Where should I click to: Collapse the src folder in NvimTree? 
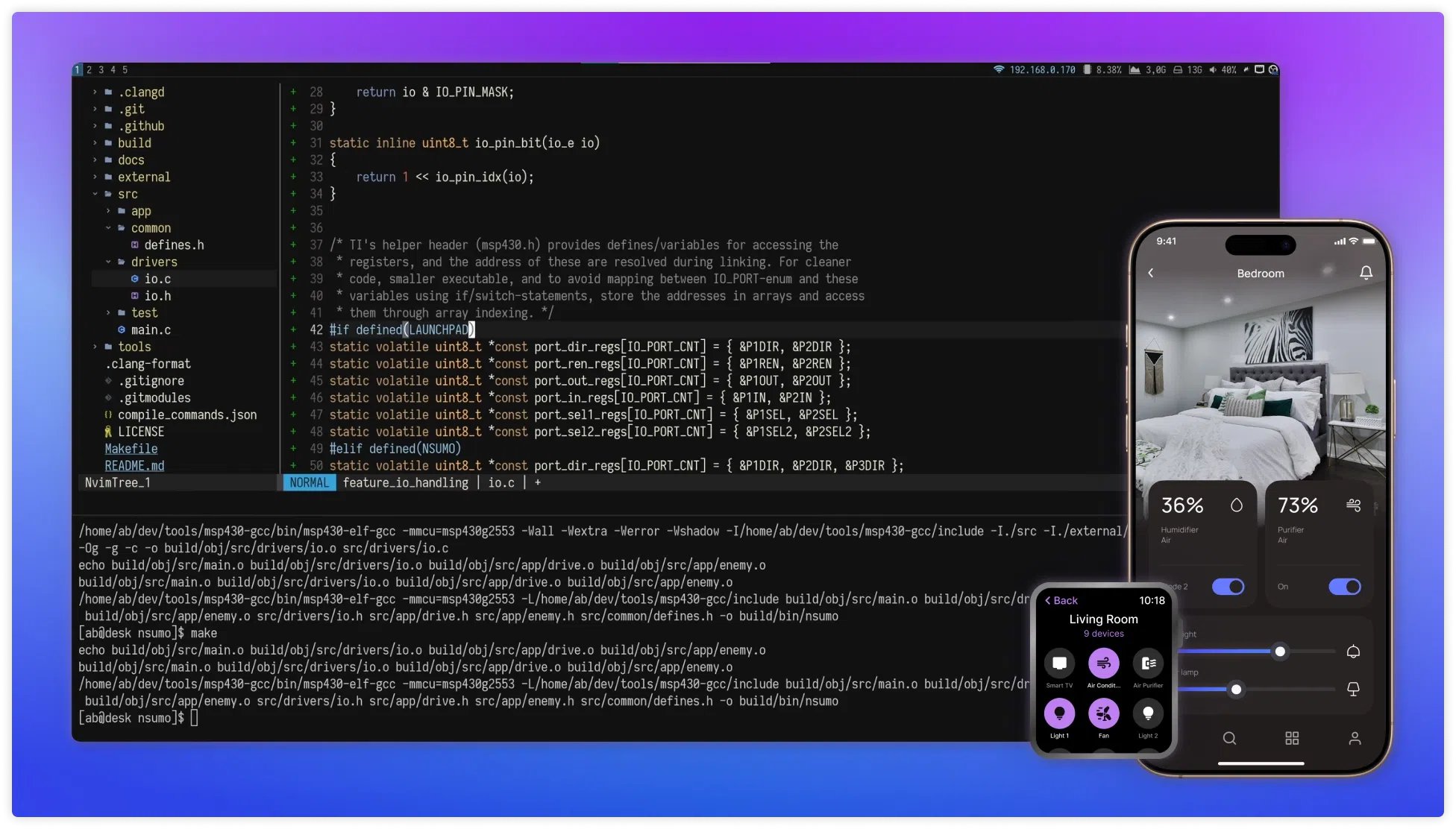[x=128, y=194]
